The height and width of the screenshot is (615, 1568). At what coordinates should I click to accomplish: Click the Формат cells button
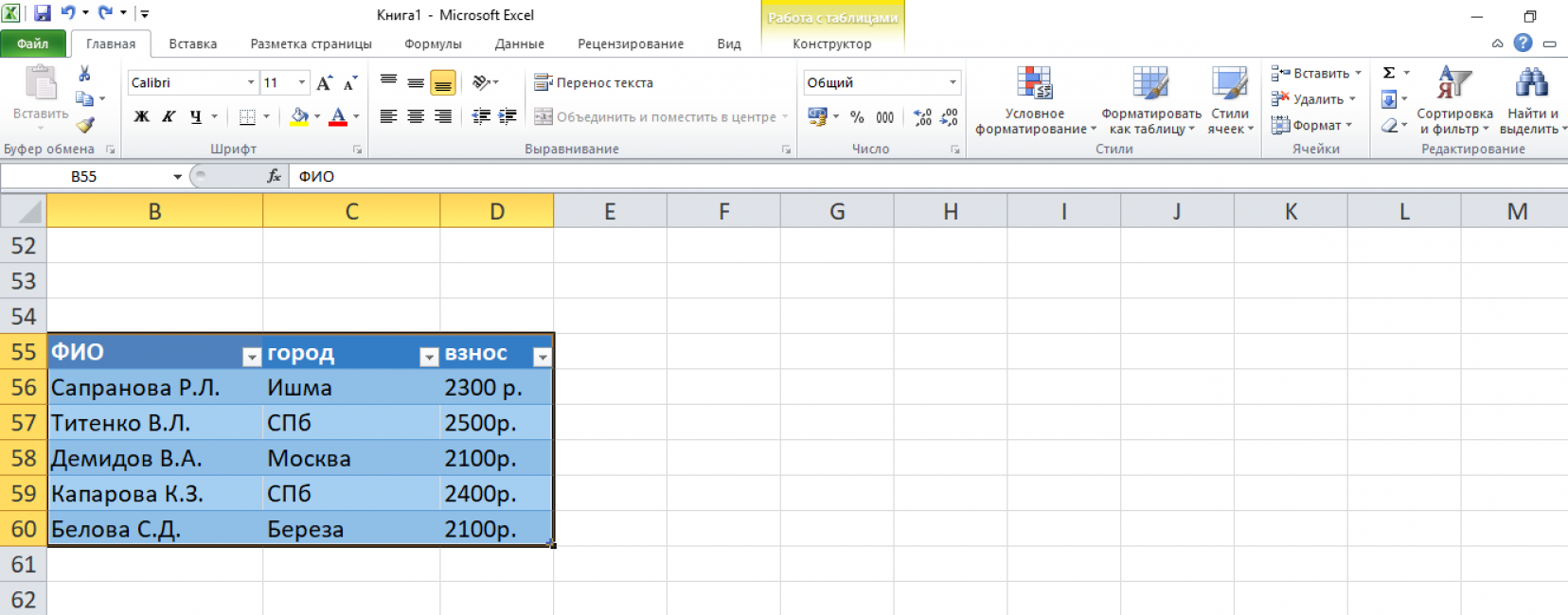tap(1314, 125)
